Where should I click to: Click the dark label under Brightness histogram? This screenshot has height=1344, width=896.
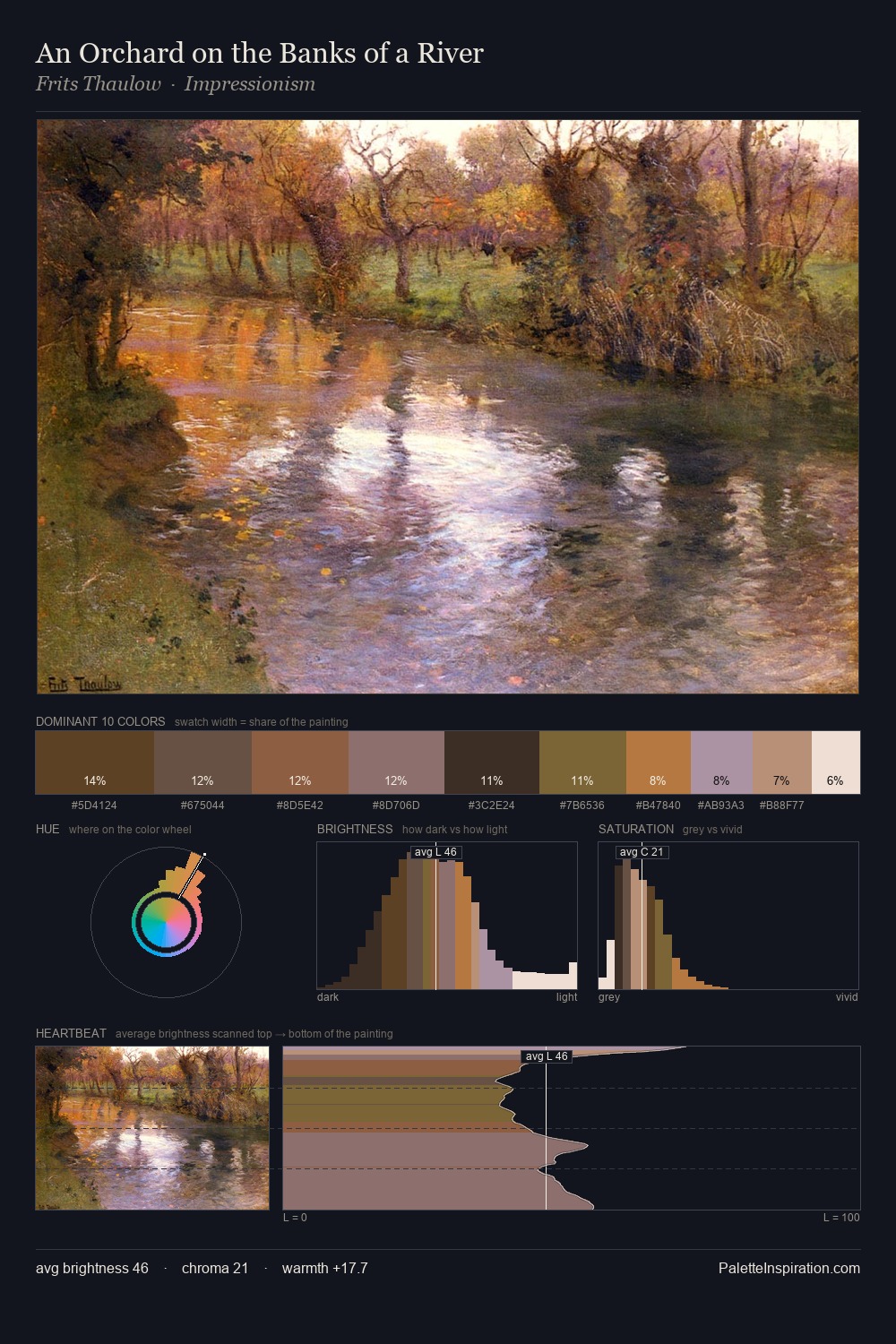click(x=328, y=997)
